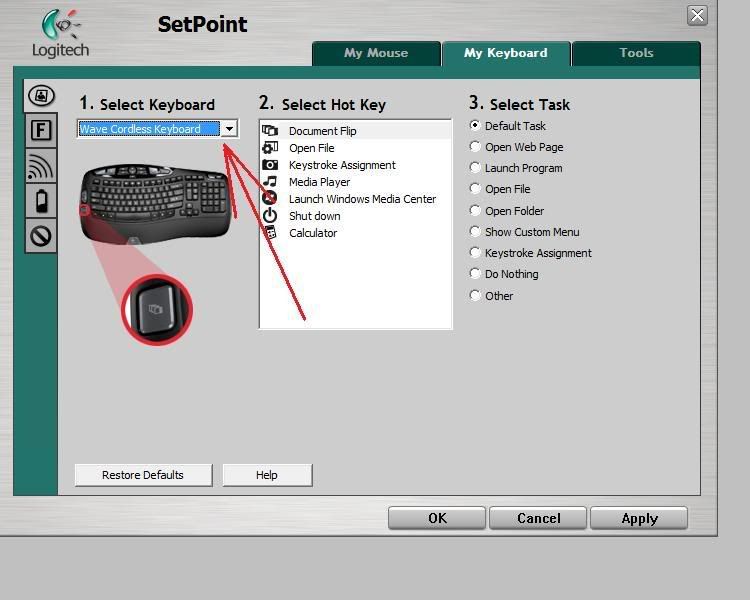Viewport: 750px width, 600px height.
Task: Click the Calculator icon in hot key list
Action: 270,233
